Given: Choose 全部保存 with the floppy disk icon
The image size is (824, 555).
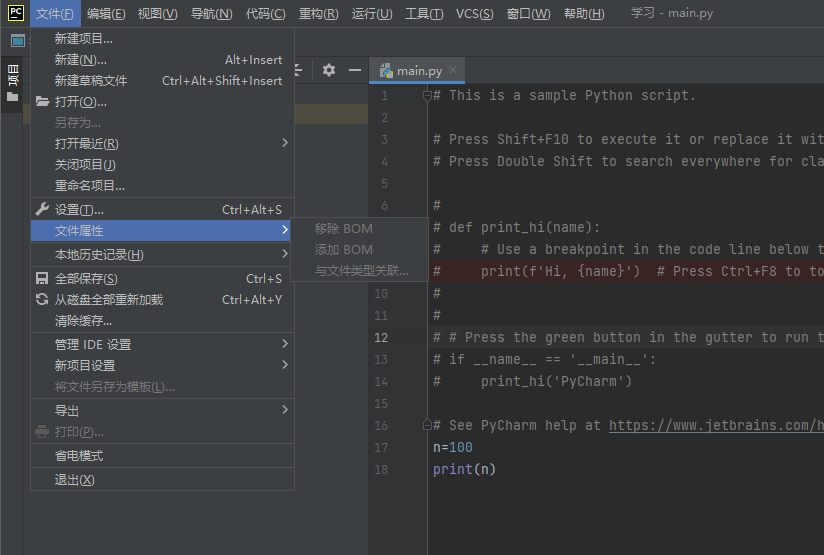Looking at the screenshot, I should (86, 279).
